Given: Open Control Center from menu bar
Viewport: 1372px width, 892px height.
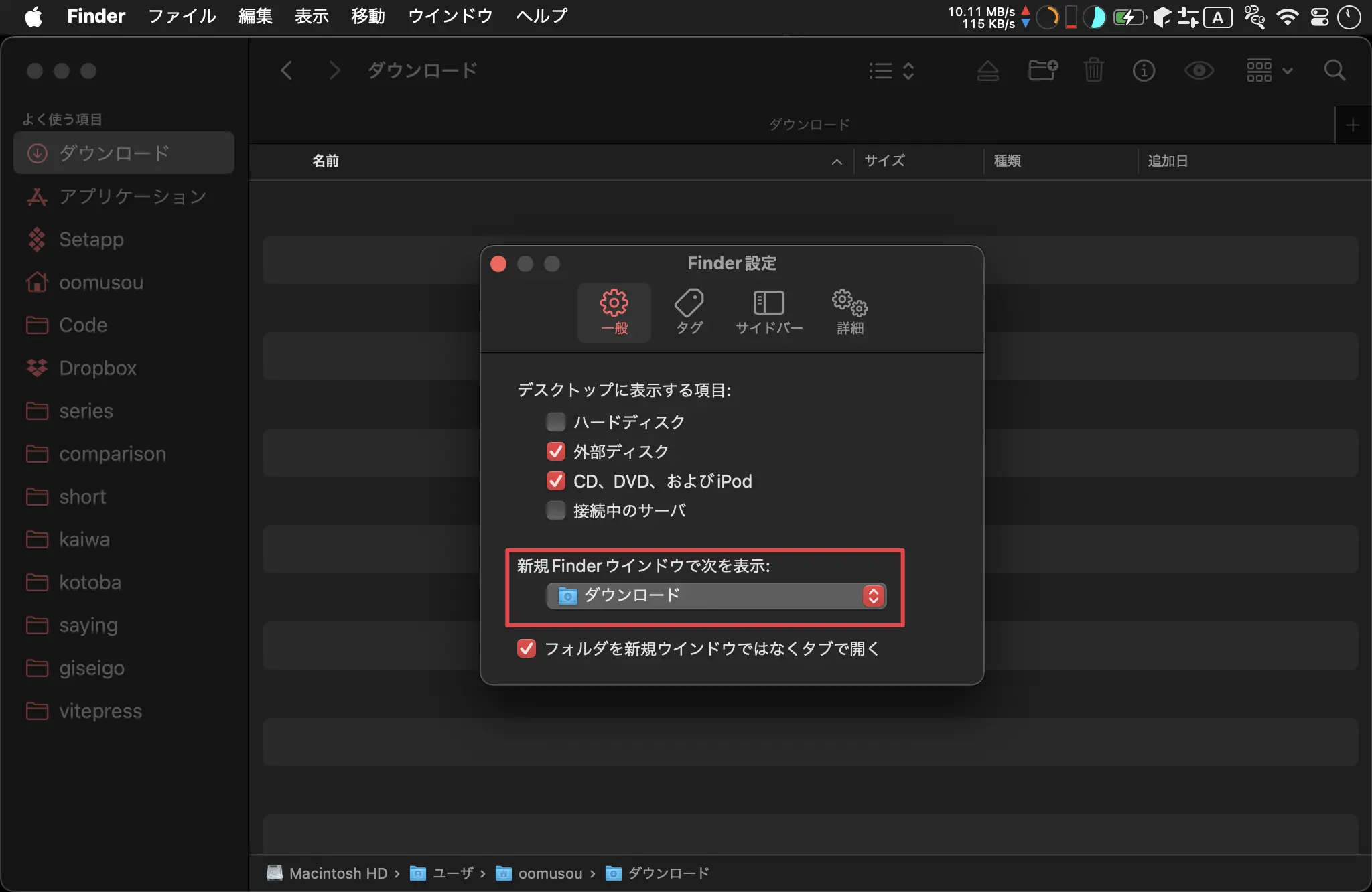Looking at the screenshot, I should tap(1319, 17).
